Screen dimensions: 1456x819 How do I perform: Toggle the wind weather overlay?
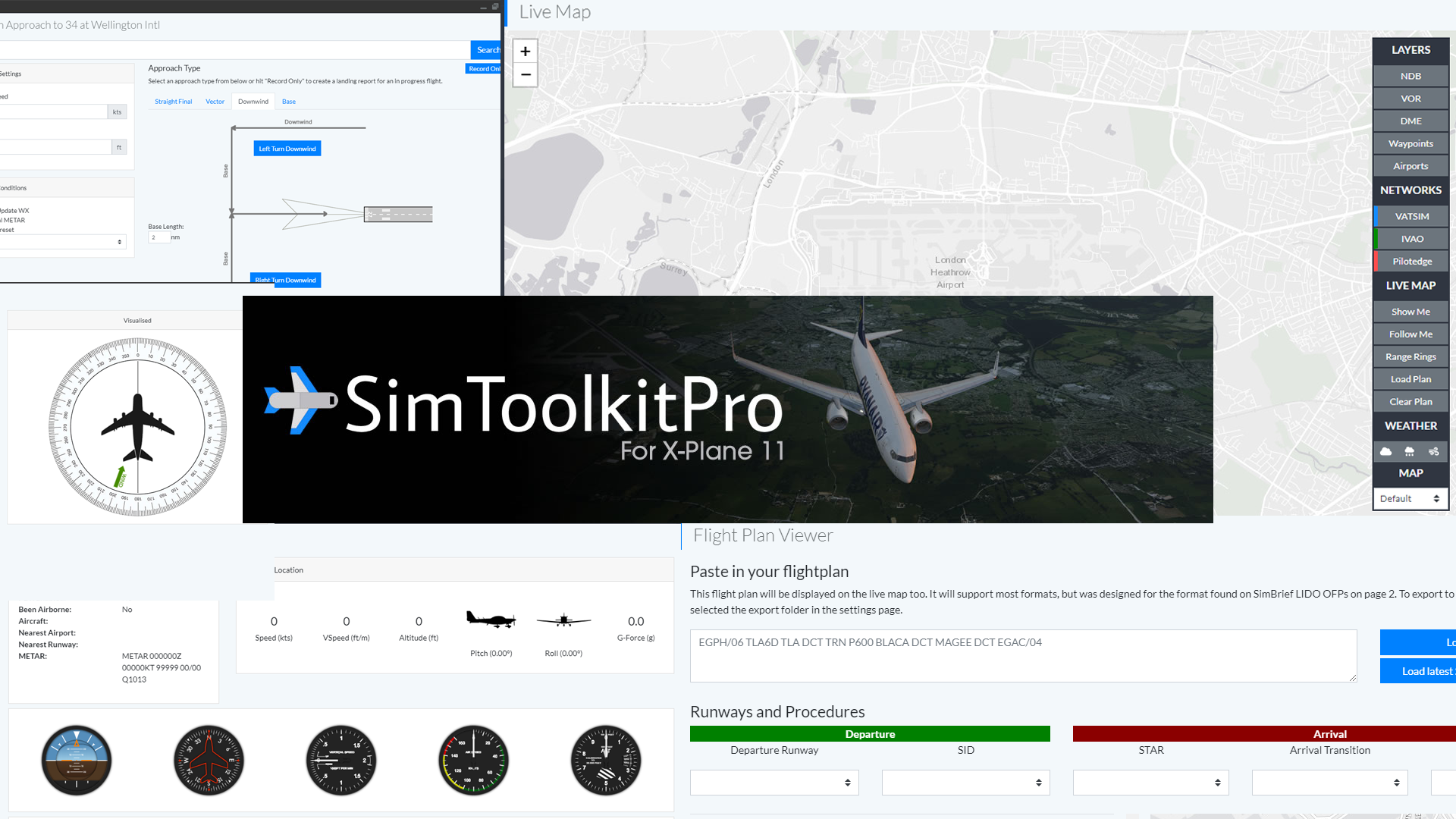tap(1434, 451)
